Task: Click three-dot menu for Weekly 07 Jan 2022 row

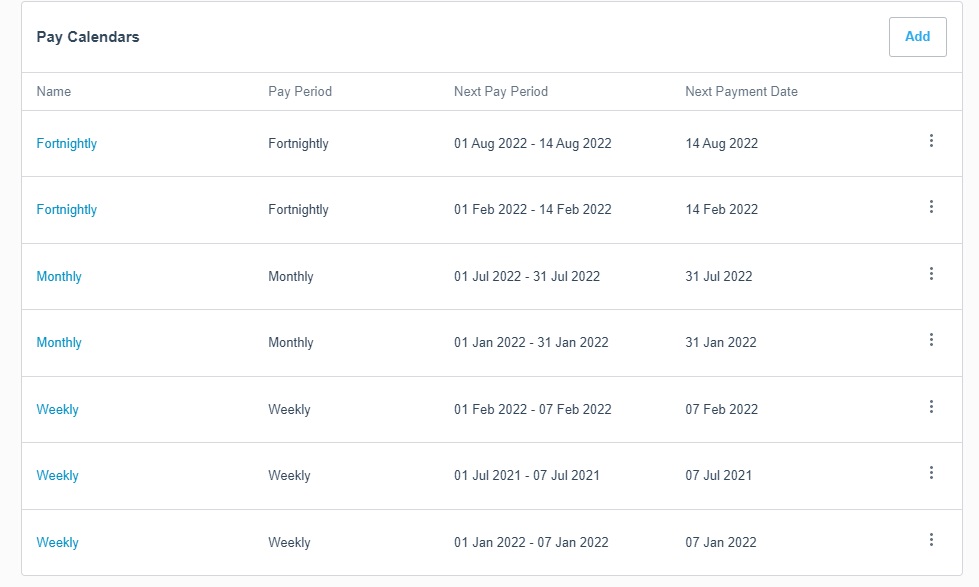Action: pyautogui.click(x=931, y=541)
